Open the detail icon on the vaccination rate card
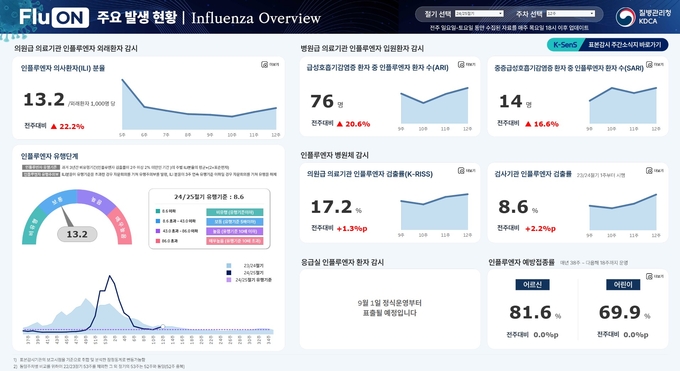680x371 pixels. point(655,276)
